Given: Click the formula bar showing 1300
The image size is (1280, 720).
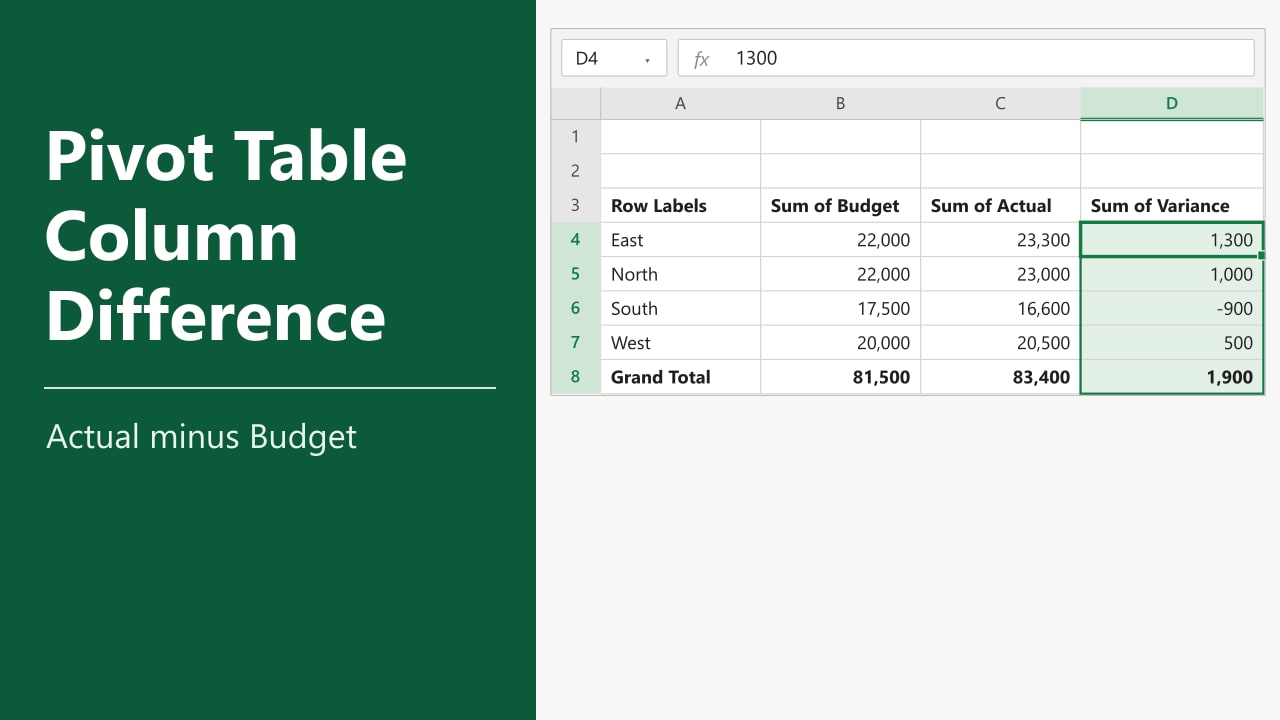Looking at the screenshot, I should point(966,58).
